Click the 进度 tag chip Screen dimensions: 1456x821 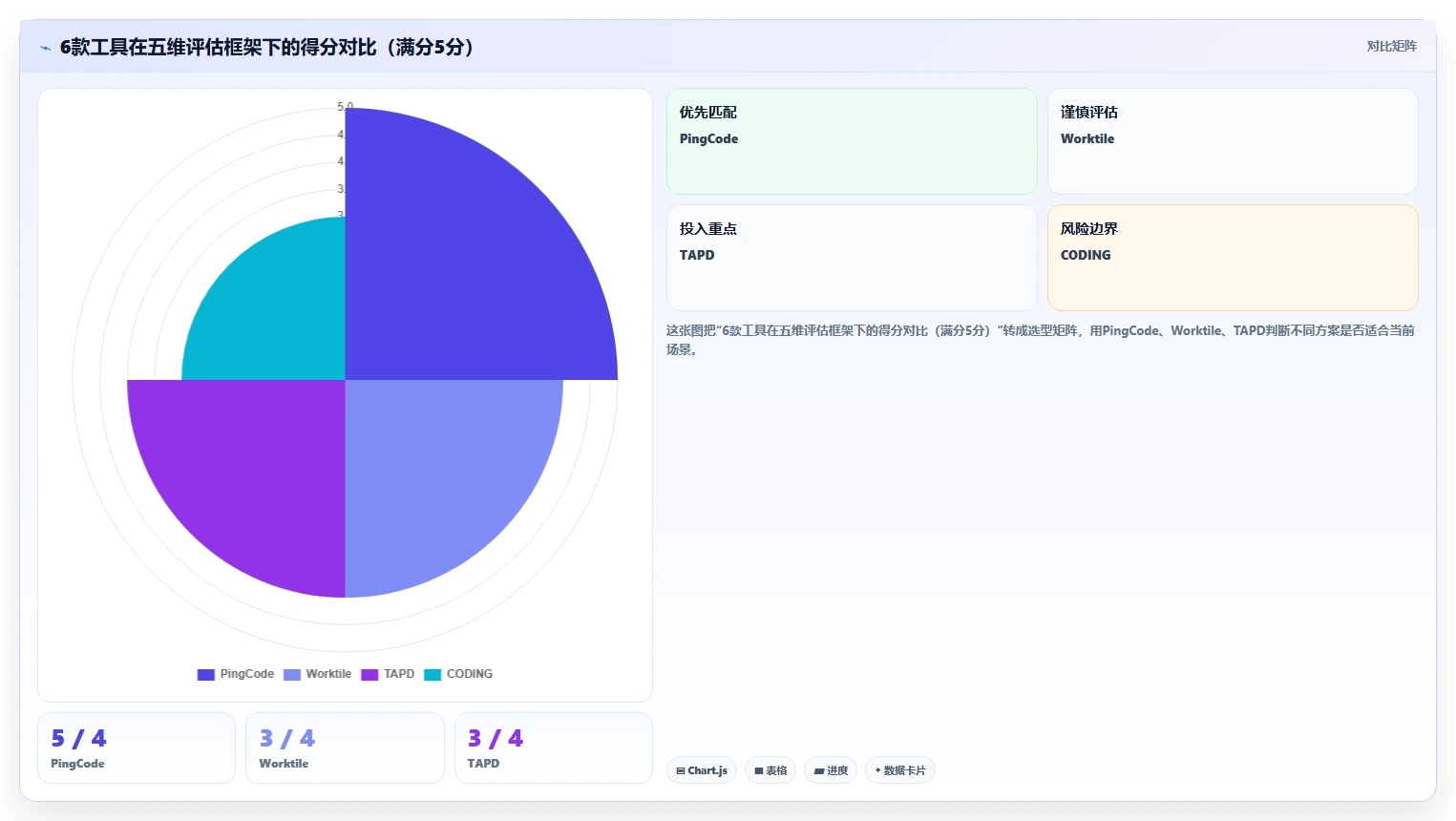pos(831,770)
